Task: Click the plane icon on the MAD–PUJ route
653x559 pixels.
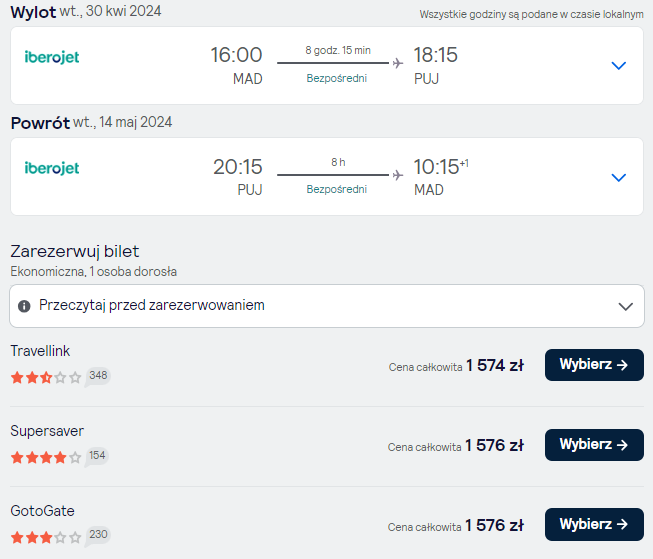Action: [x=398, y=63]
